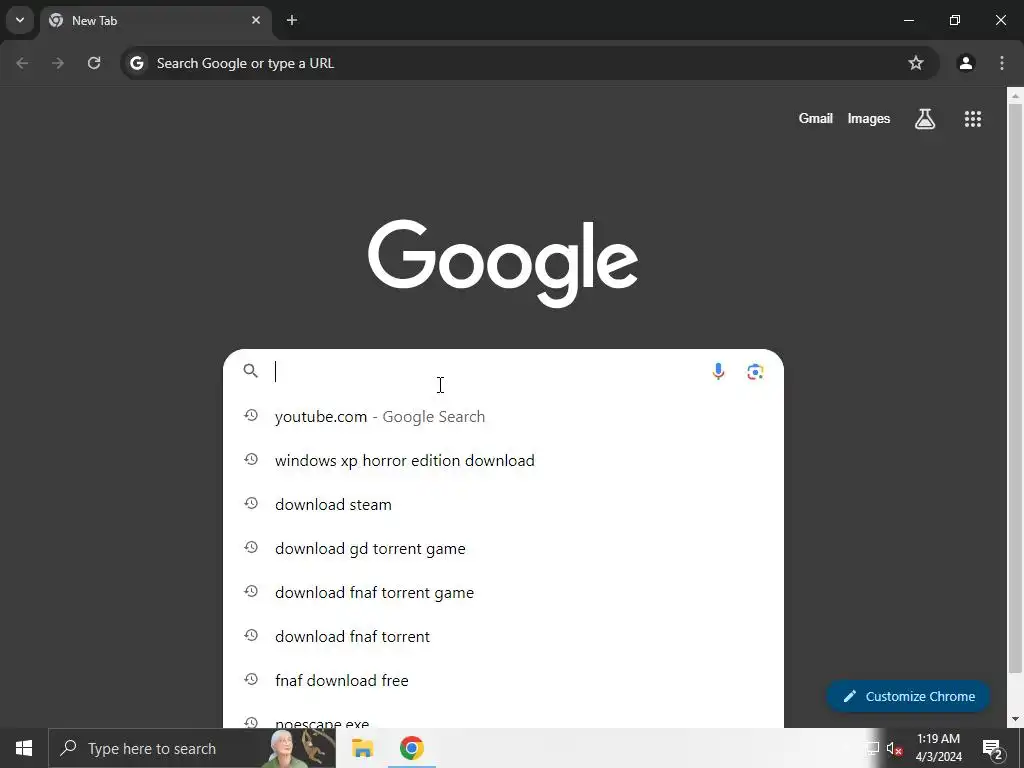
Task: Reload the page
Action: (94, 63)
